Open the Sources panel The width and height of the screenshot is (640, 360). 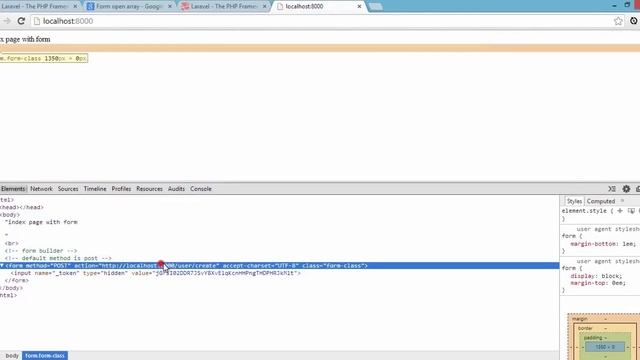point(68,189)
